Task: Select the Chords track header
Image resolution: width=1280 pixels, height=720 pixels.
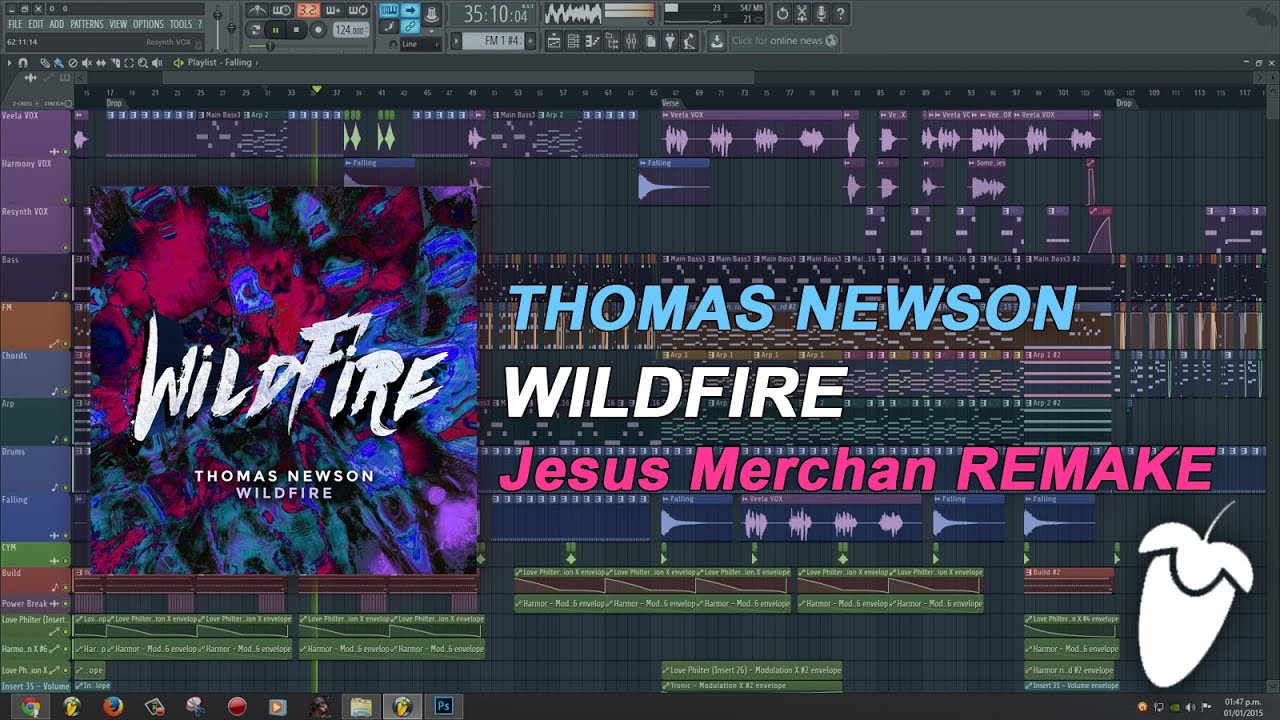Action: point(36,372)
